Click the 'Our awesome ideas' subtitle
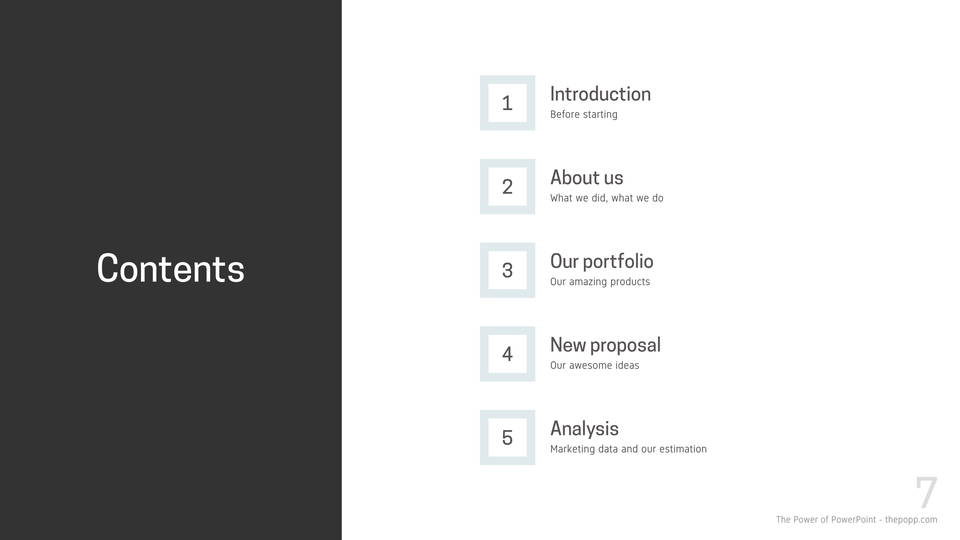960x540 pixels. (x=594, y=366)
